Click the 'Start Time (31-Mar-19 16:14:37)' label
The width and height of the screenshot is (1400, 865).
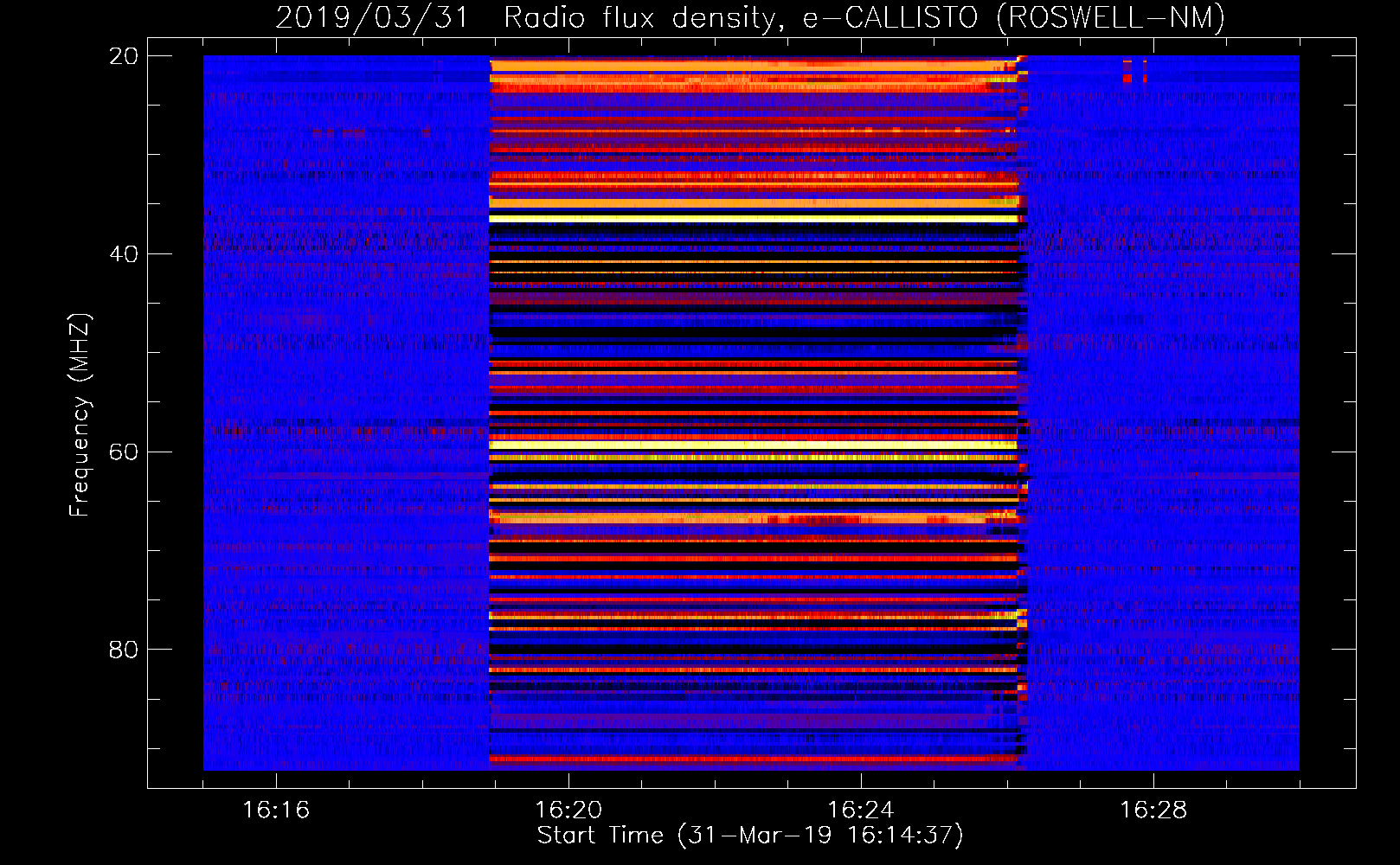click(750, 836)
